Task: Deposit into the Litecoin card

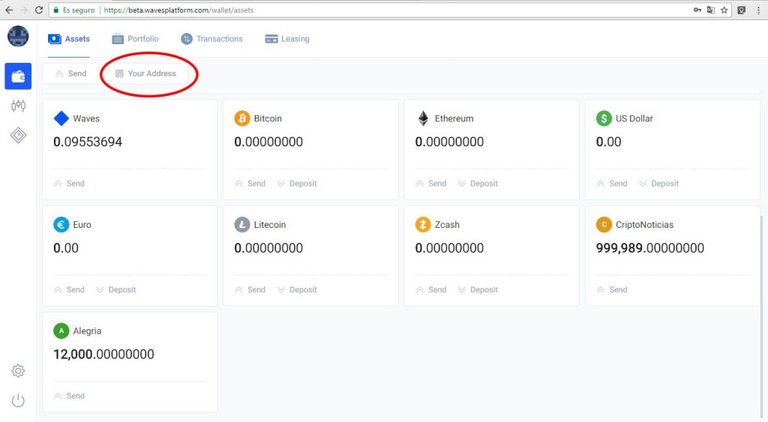Action: tap(297, 290)
